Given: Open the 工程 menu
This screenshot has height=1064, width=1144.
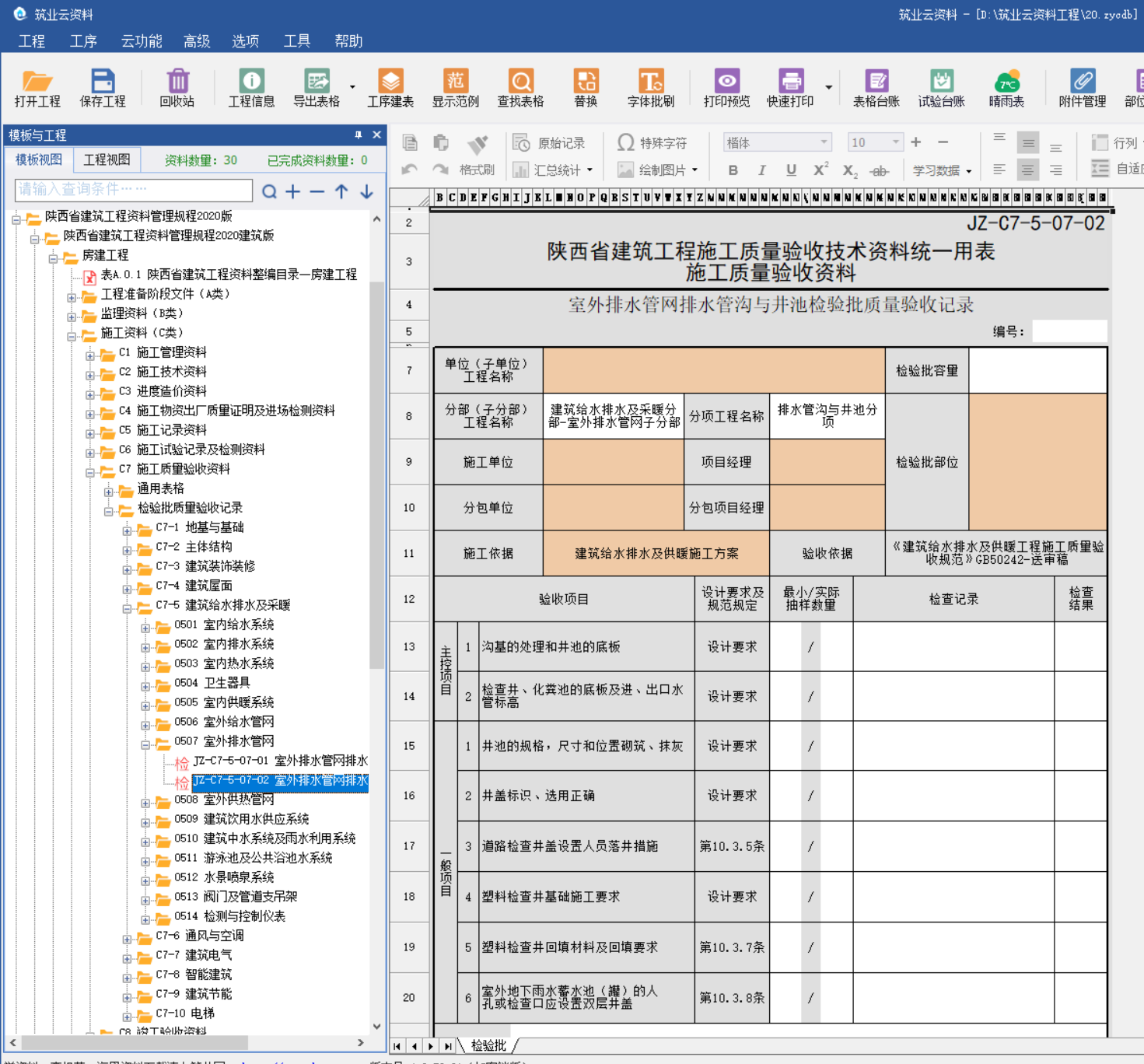Looking at the screenshot, I should click(x=32, y=40).
